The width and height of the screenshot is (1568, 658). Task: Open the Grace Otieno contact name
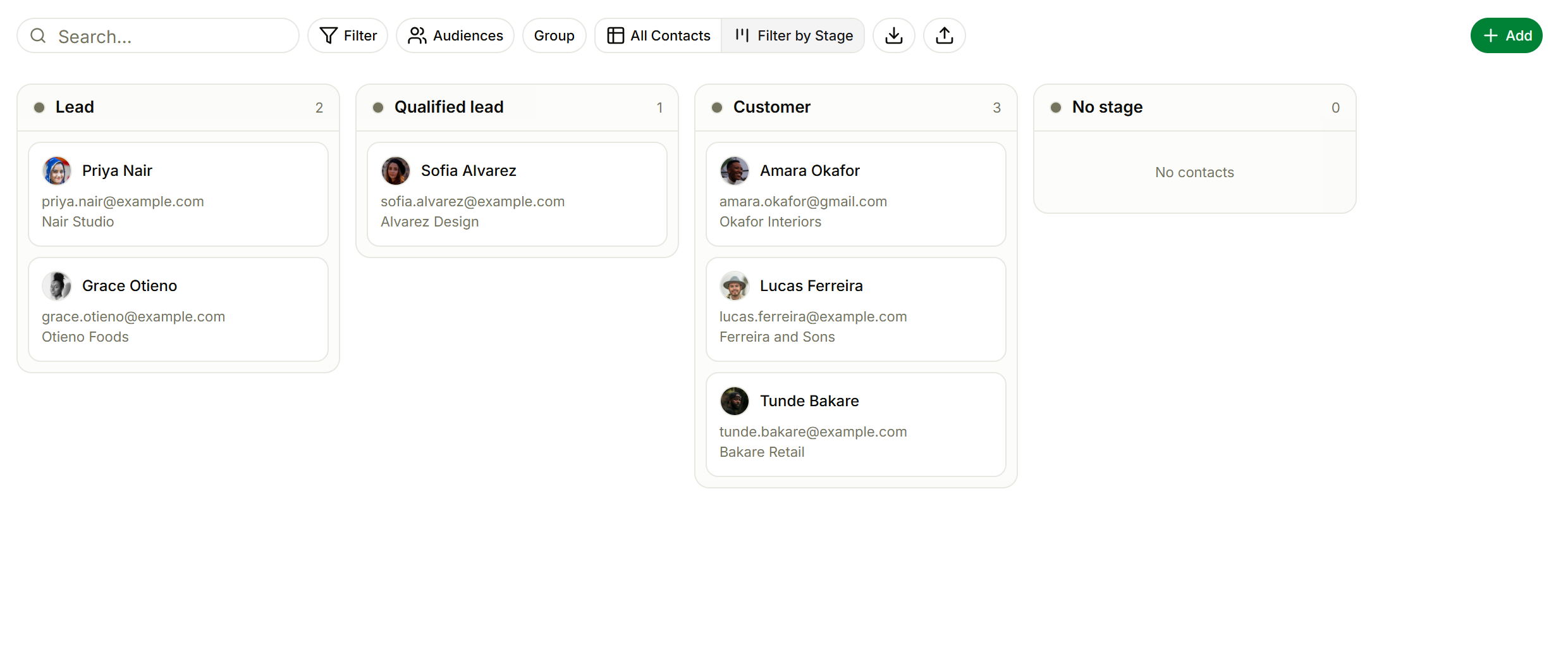[130, 286]
